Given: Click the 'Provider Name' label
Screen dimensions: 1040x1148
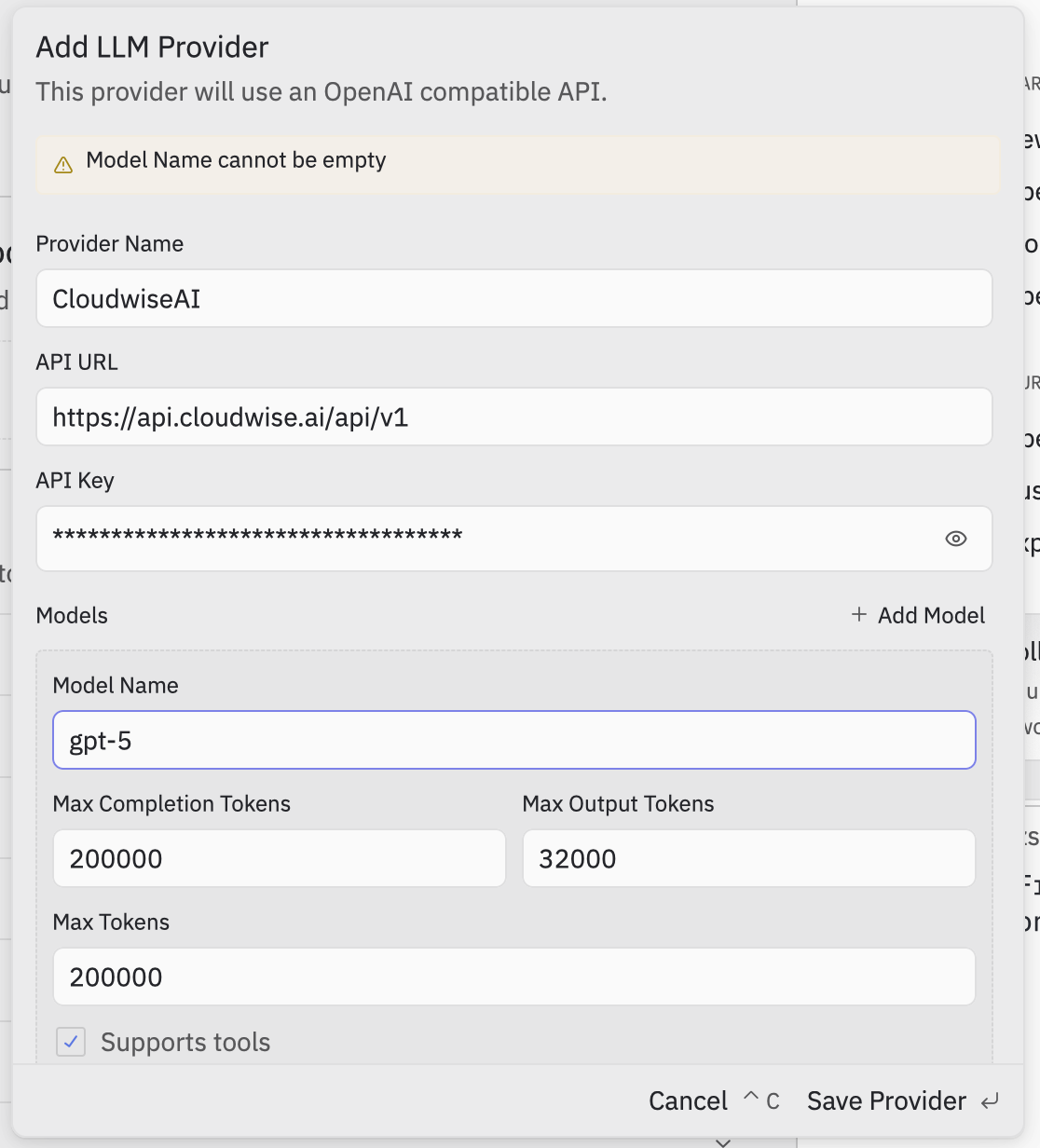Looking at the screenshot, I should tap(109, 243).
